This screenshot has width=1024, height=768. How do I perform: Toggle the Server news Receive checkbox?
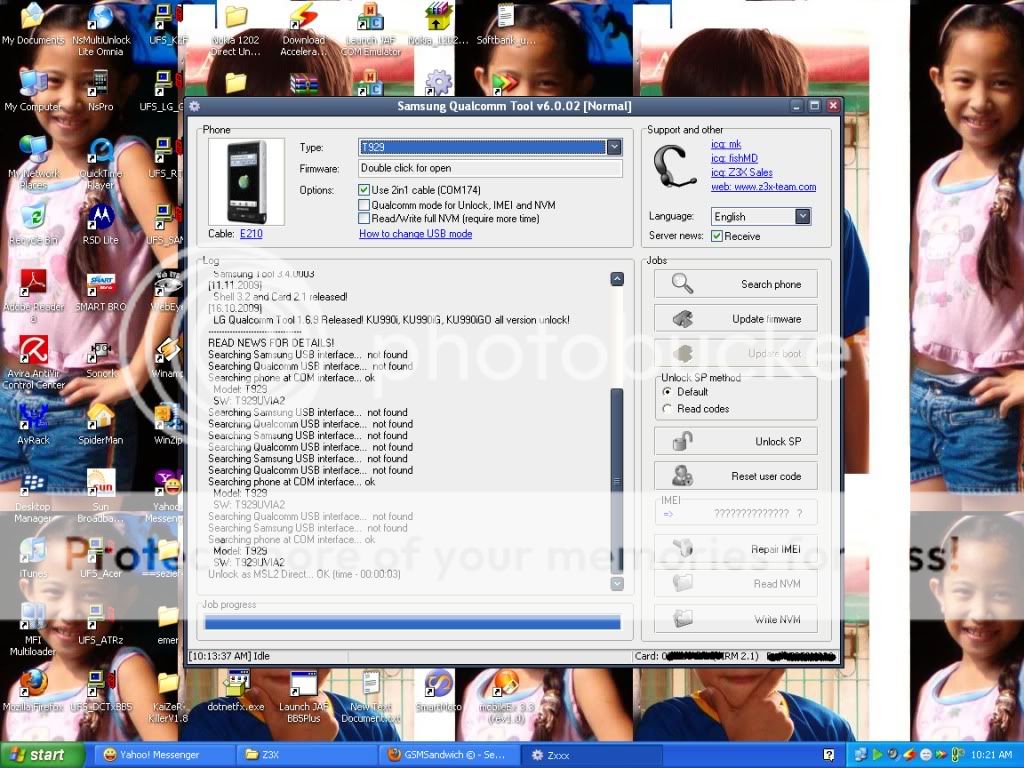[x=717, y=236]
